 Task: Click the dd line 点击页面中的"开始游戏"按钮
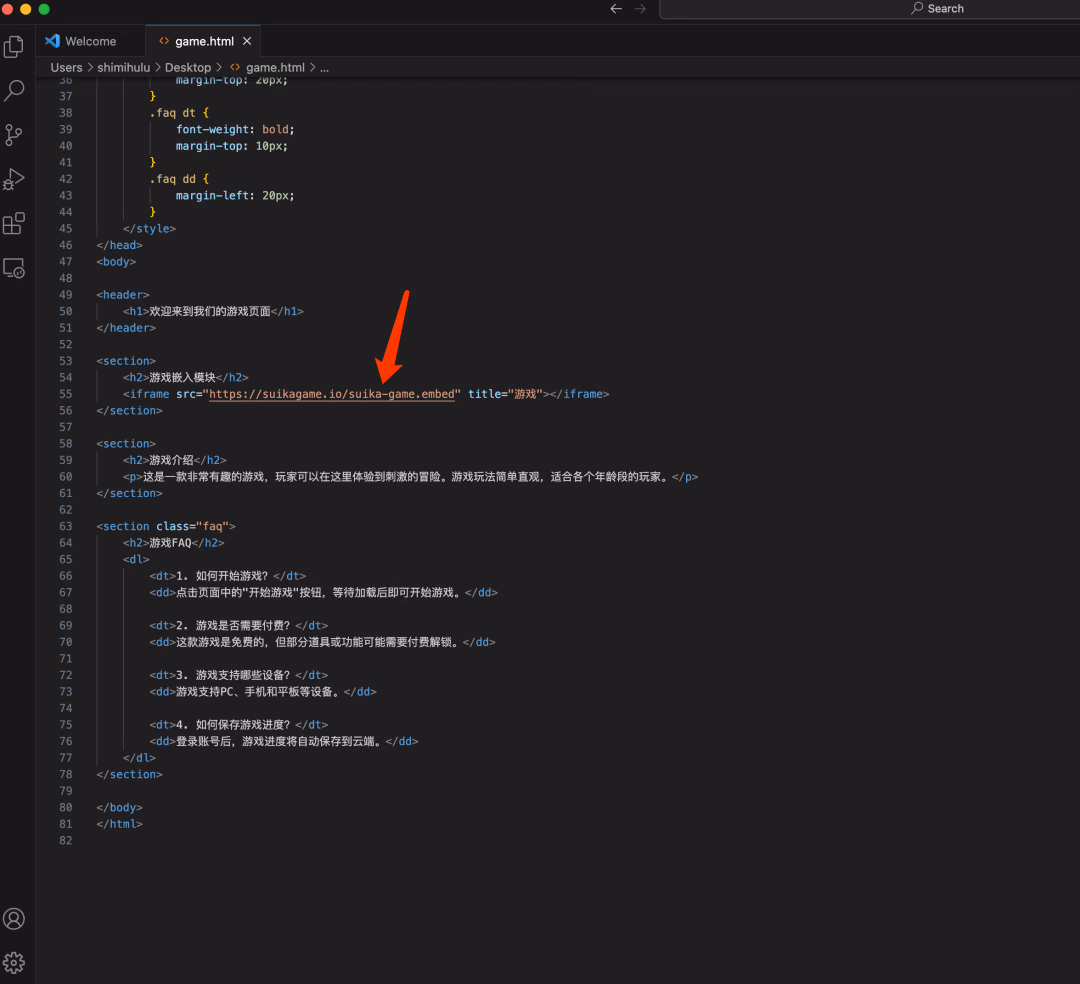click(x=323, y=592)
